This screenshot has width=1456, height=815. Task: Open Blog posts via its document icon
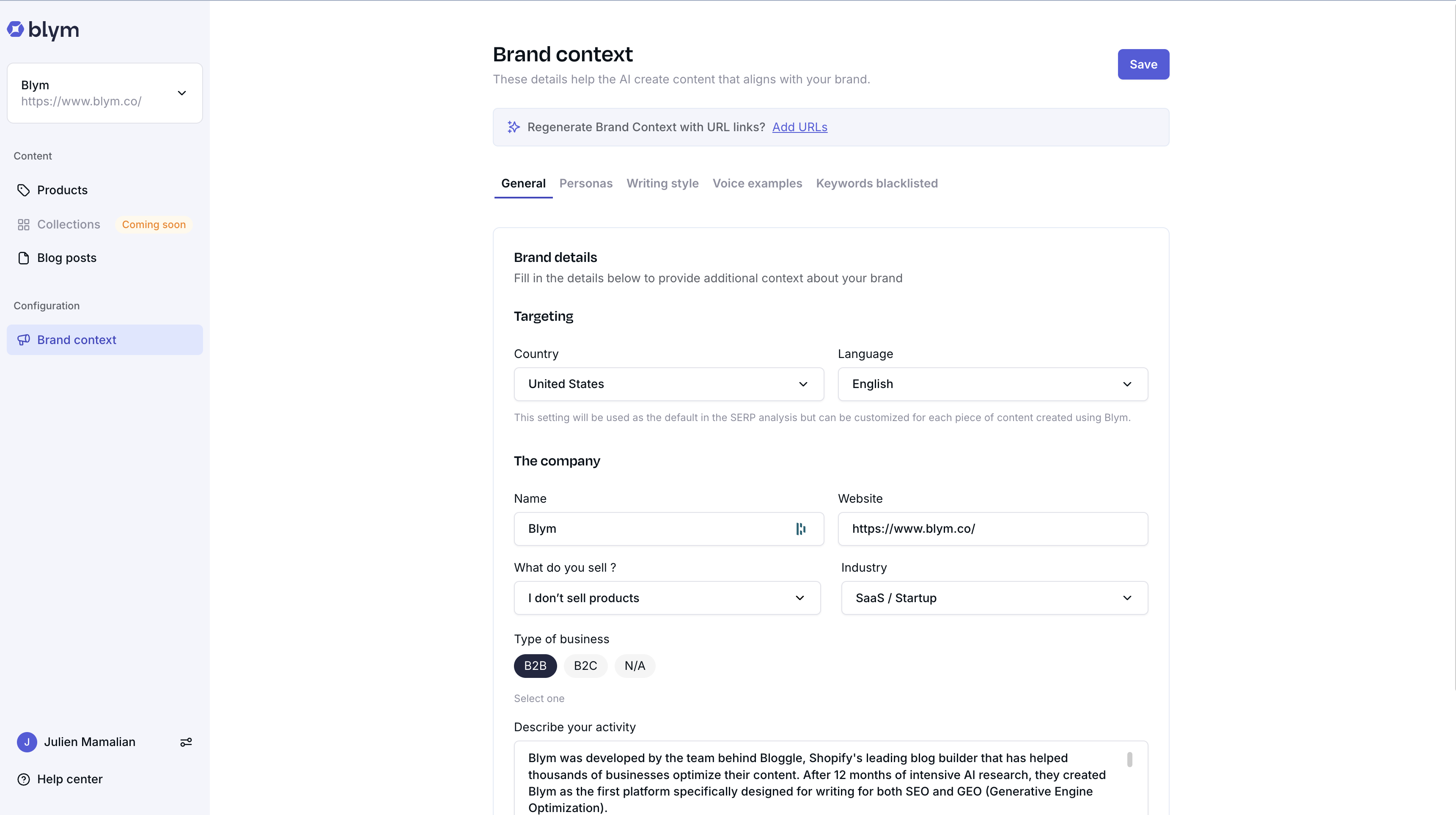click(23, 258)
